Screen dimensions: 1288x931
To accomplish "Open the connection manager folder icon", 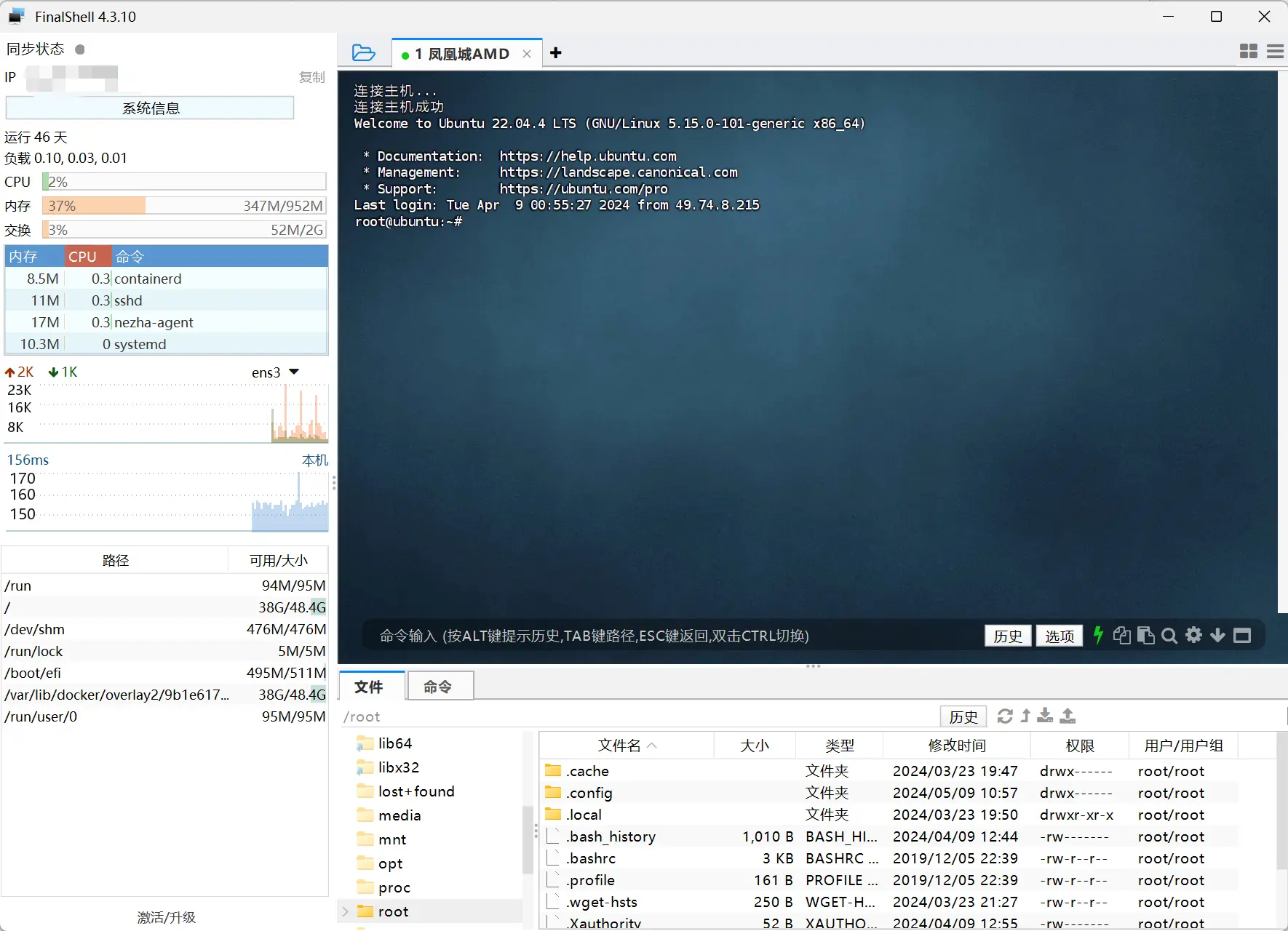I will click(x=363, y=53).
